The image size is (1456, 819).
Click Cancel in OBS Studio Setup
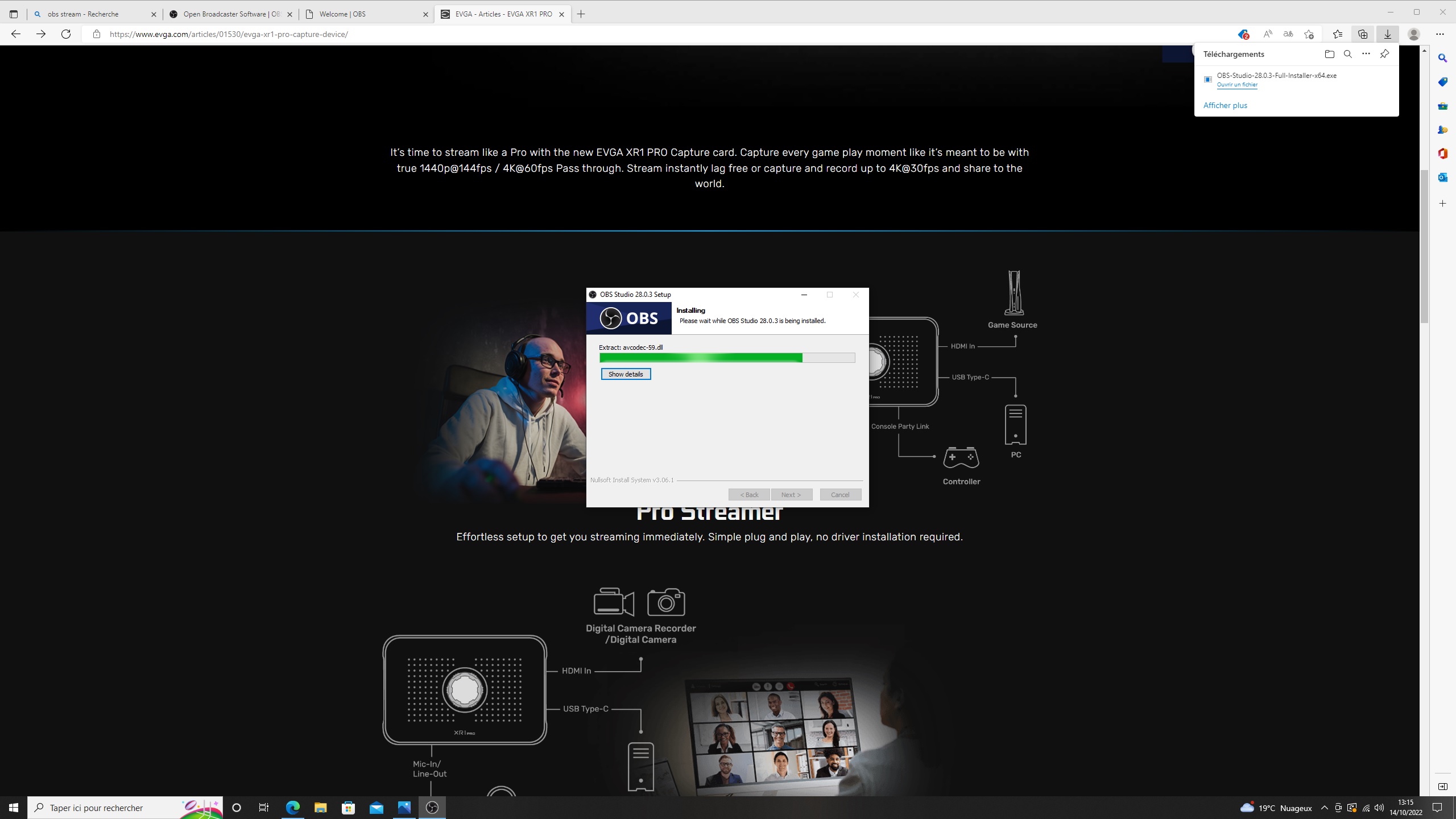point(840,494)
